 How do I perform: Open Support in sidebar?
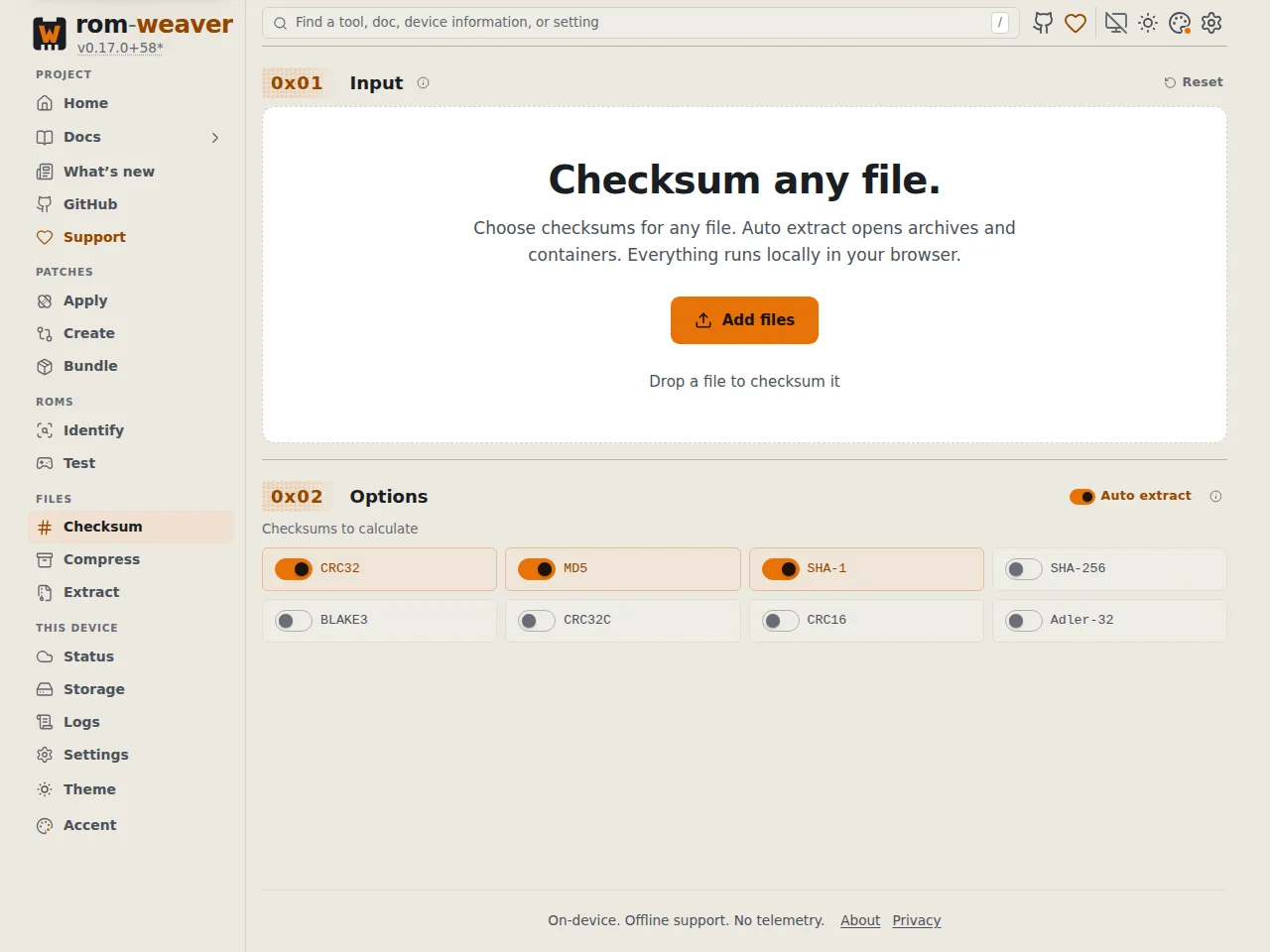131,237
